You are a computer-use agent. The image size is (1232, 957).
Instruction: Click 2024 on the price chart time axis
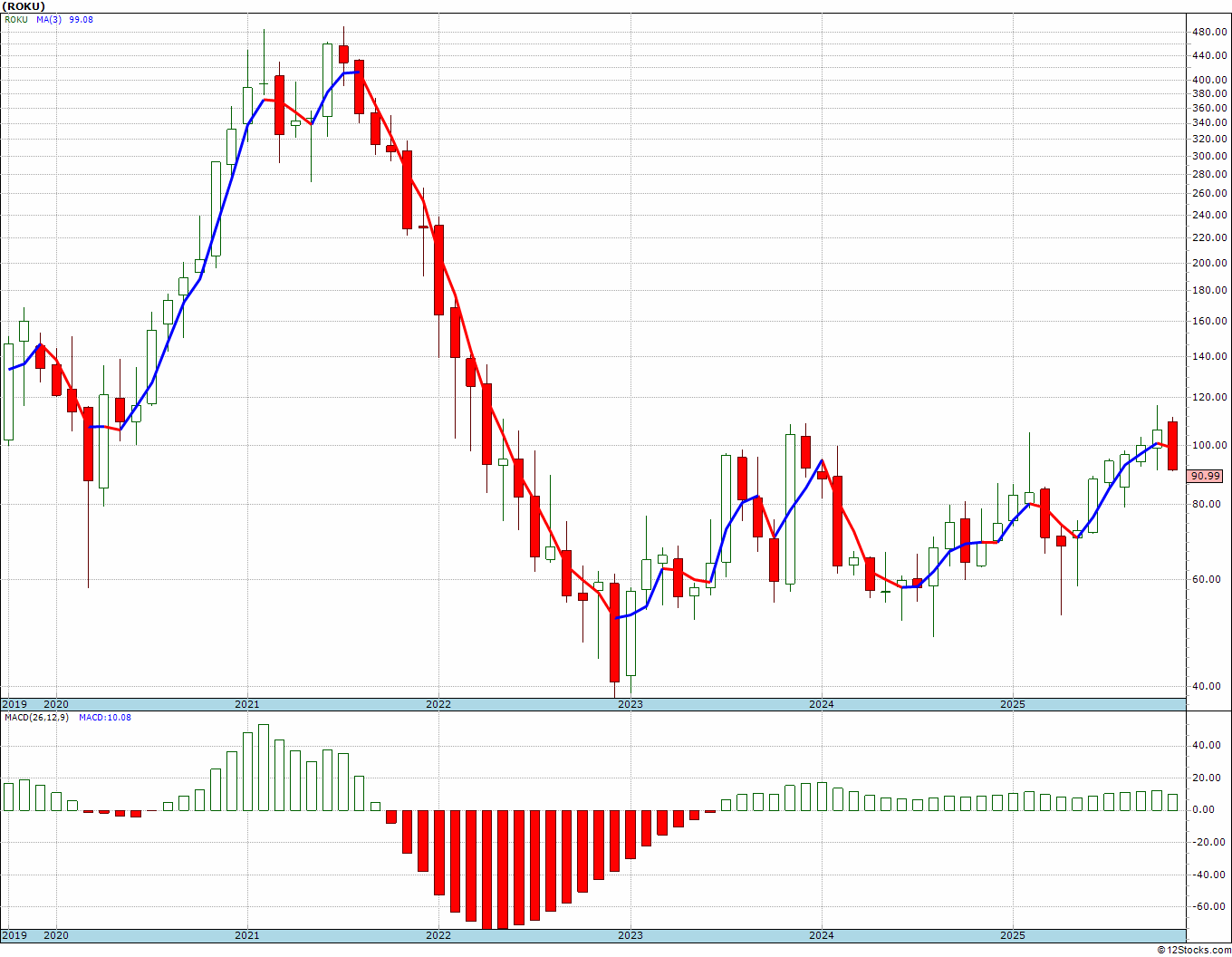coord(822,704)
